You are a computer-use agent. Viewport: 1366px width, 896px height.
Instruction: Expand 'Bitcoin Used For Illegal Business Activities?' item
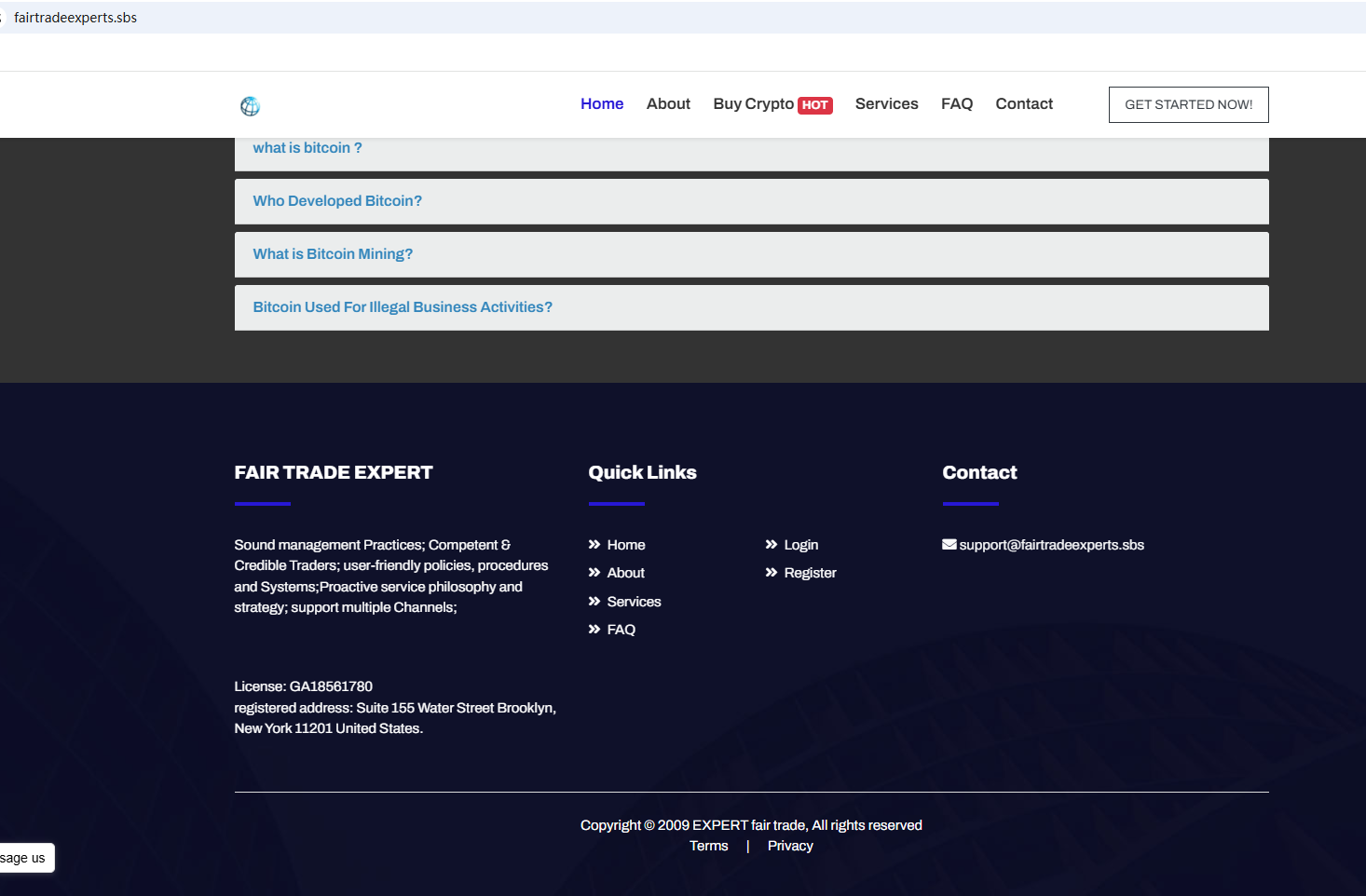coord(403,307)
